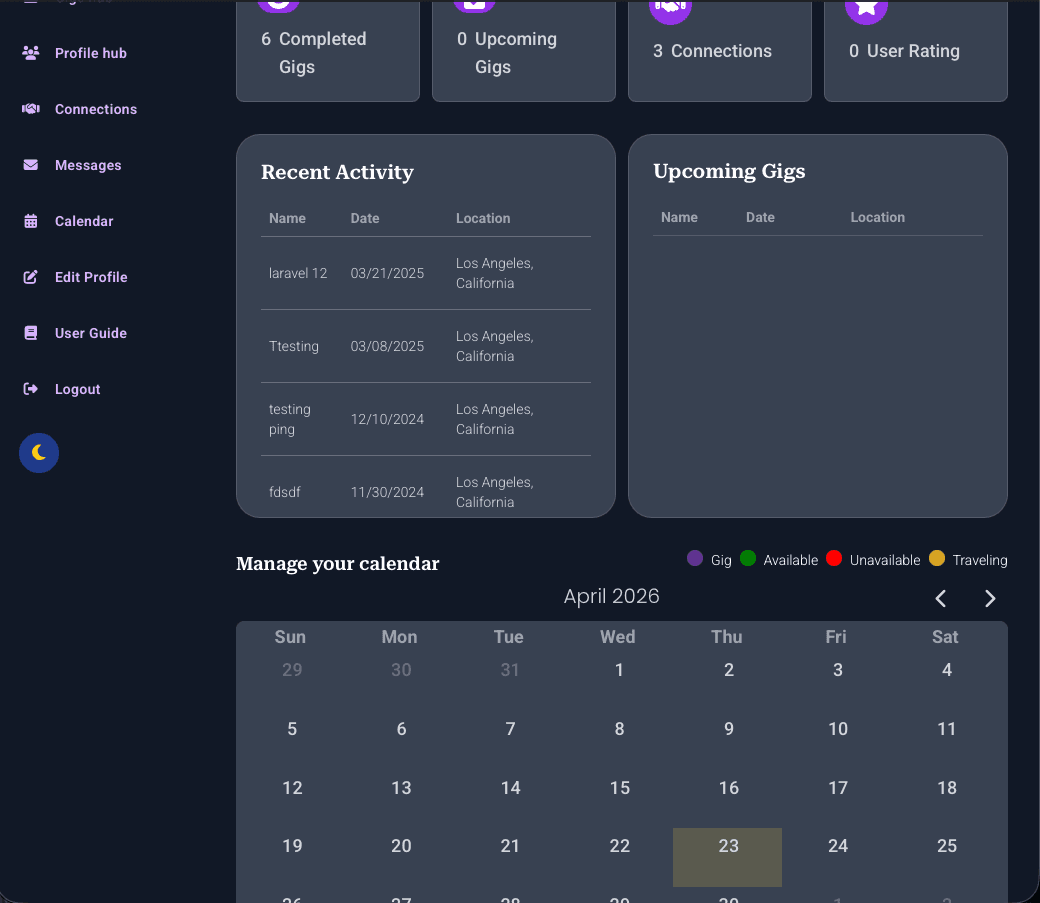Go to next month in calendar
The height and width of the screenshot is (903, 1040).
tap(990, 598)
